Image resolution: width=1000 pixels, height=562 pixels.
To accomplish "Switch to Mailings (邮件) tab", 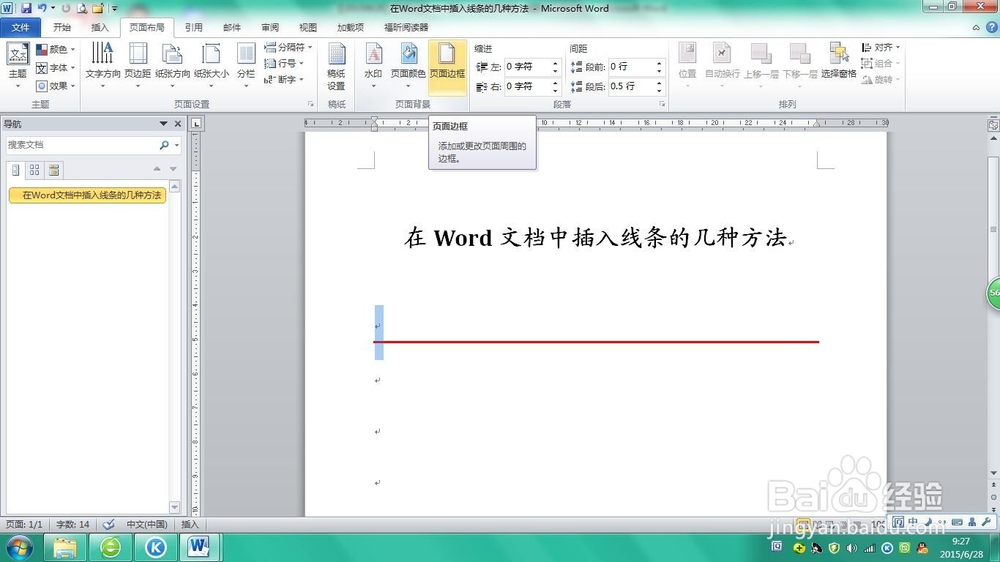I will point(232,27).
